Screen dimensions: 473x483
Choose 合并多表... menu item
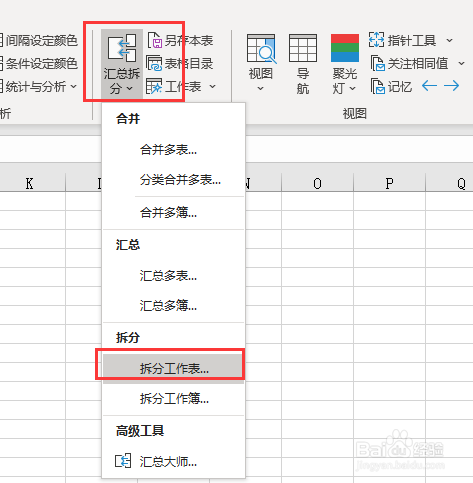pyautogui.click(x=173, y=150)
